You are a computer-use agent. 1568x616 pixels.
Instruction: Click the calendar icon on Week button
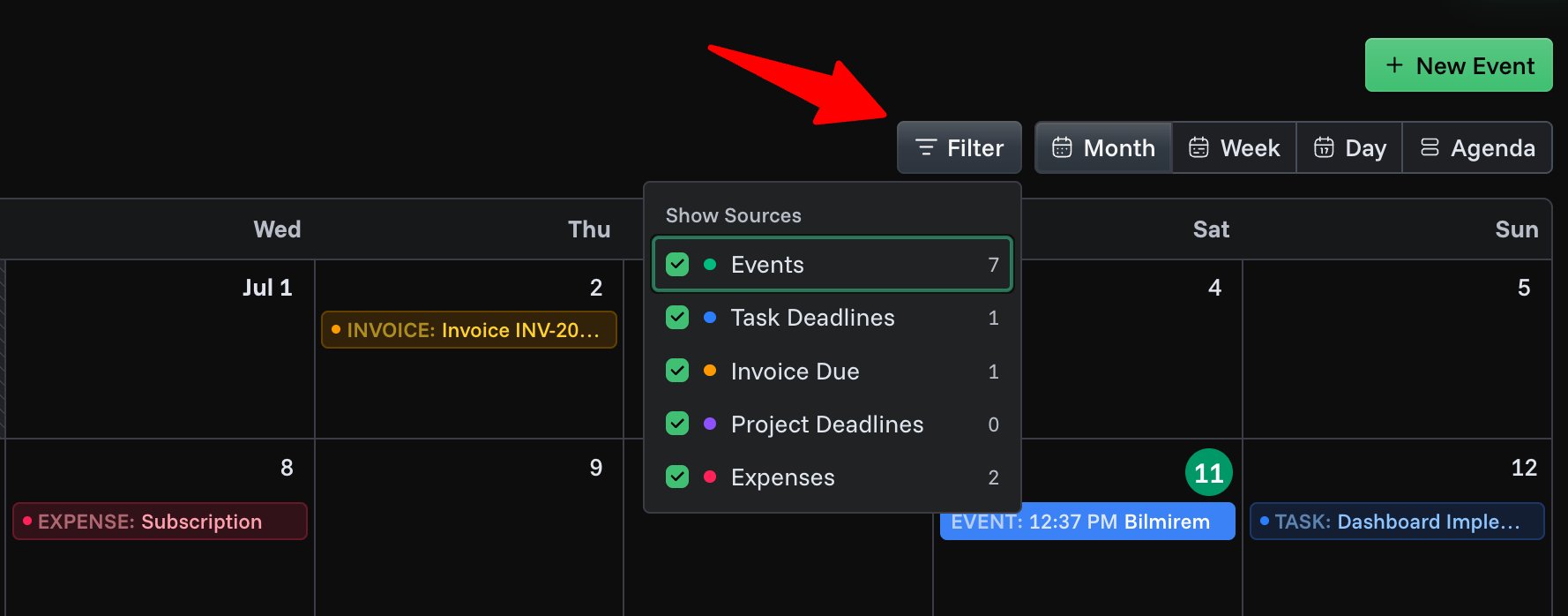pyautogui.click(x=1198, y=147)
